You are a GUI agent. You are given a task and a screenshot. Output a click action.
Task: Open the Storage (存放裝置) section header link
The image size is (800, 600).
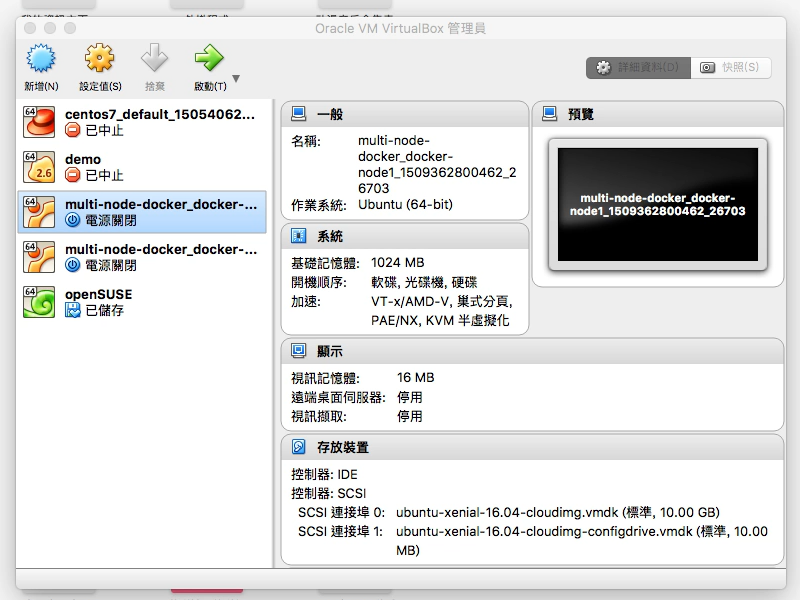click(x=343, y=447)
